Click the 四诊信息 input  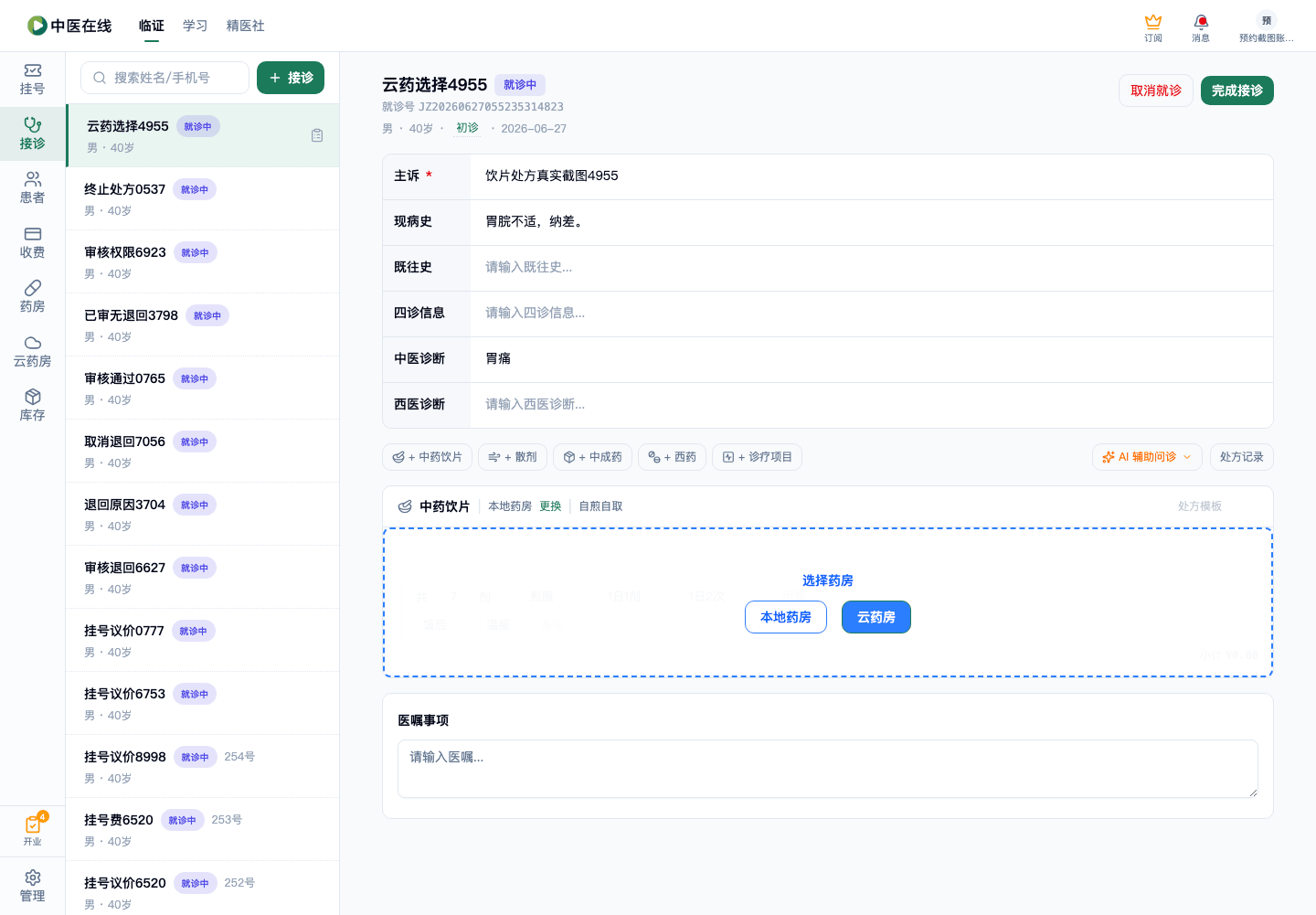click(x=872, y=314)
